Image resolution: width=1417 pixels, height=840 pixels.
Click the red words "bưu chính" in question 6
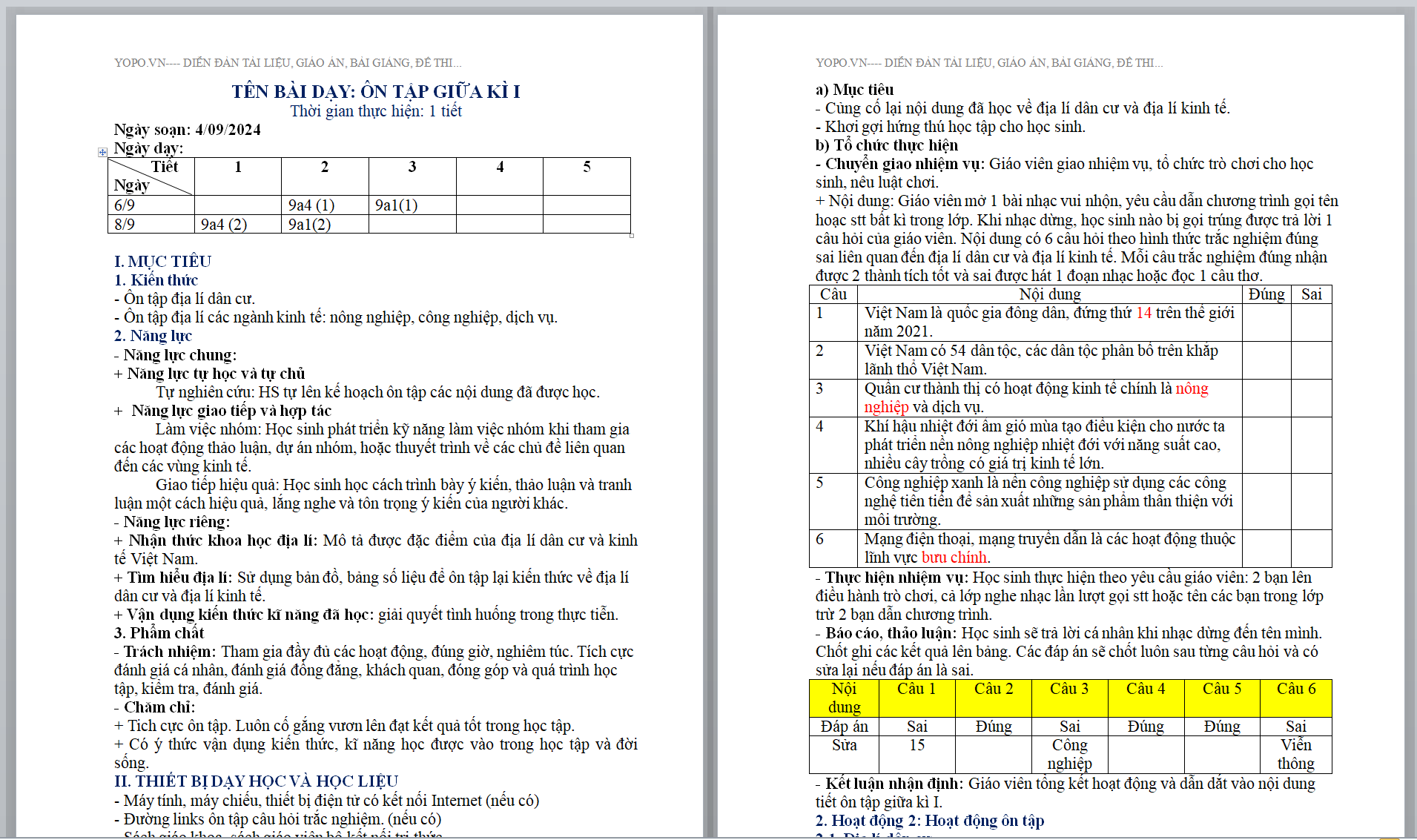954,558
